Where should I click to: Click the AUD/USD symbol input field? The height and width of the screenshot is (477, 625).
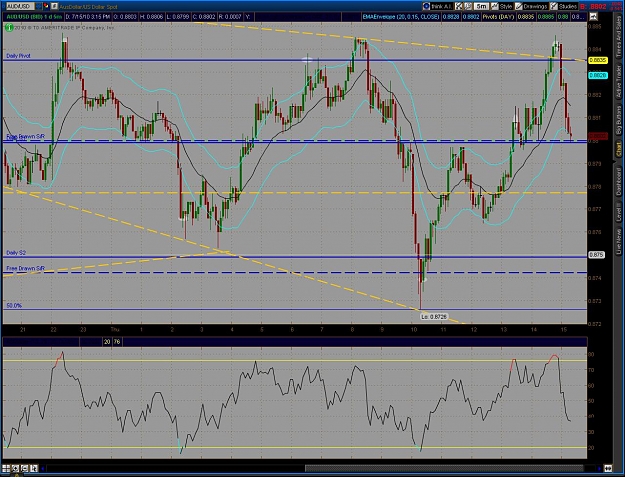point(20,6)
